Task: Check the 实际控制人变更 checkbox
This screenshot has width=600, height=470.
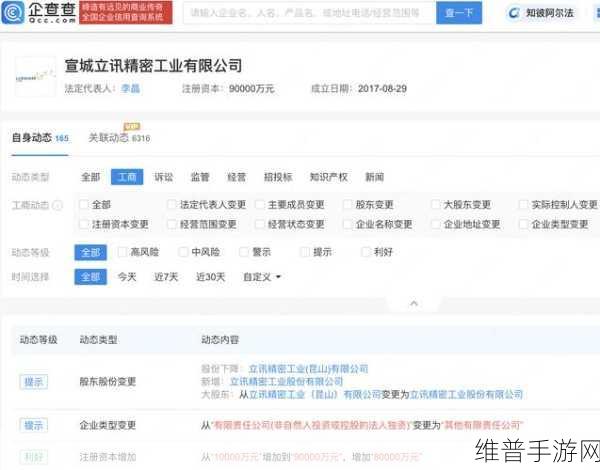Action: [523, 204]
